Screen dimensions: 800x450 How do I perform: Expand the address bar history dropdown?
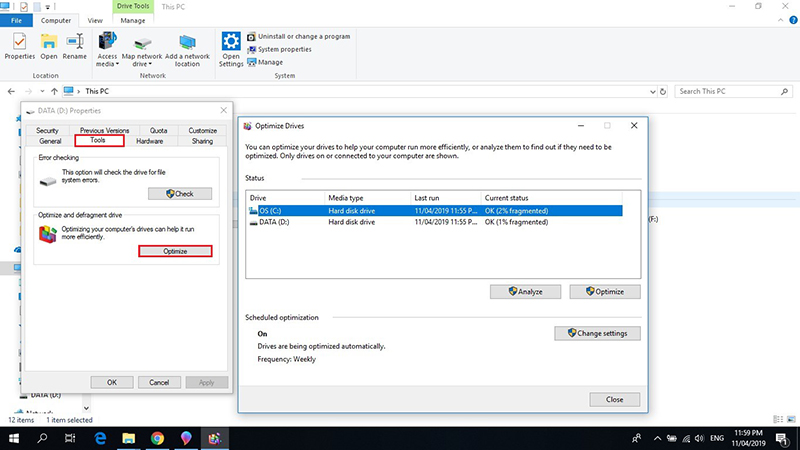point(653,92)
